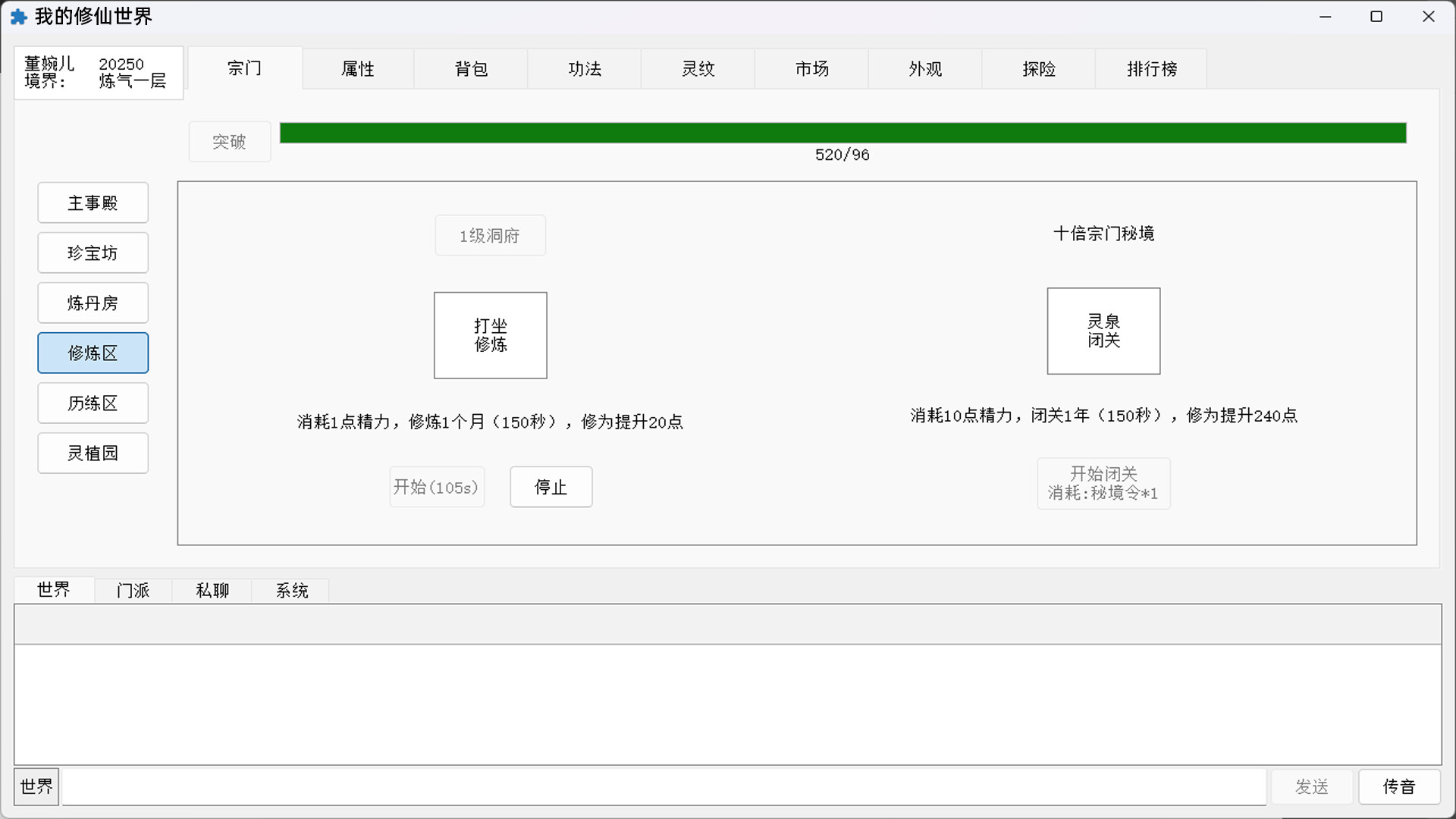
Task: Open the 历练区 training area
Action: (93, 403)
